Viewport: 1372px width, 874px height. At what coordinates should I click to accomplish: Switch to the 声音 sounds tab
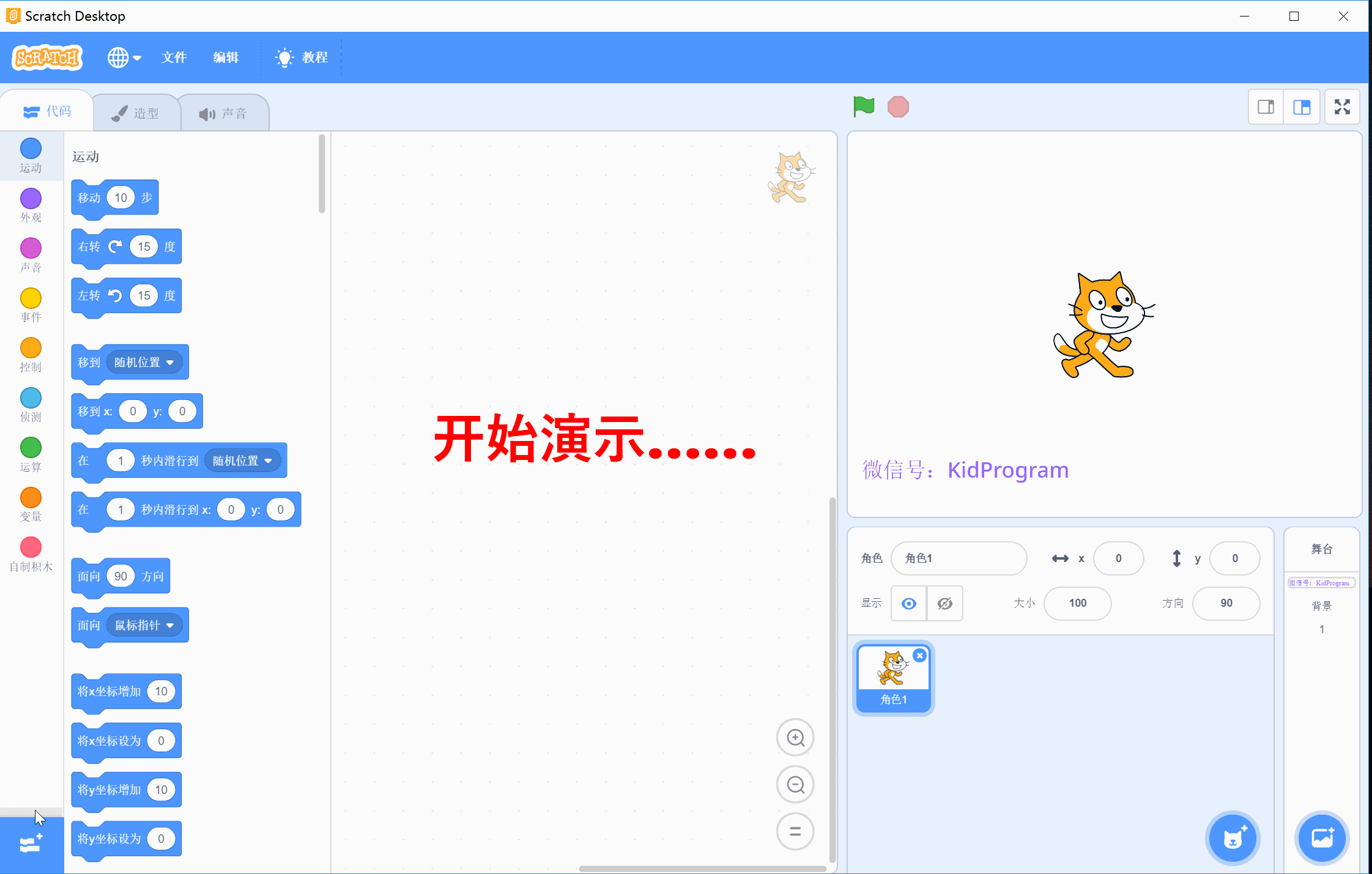tap(224, 113)
